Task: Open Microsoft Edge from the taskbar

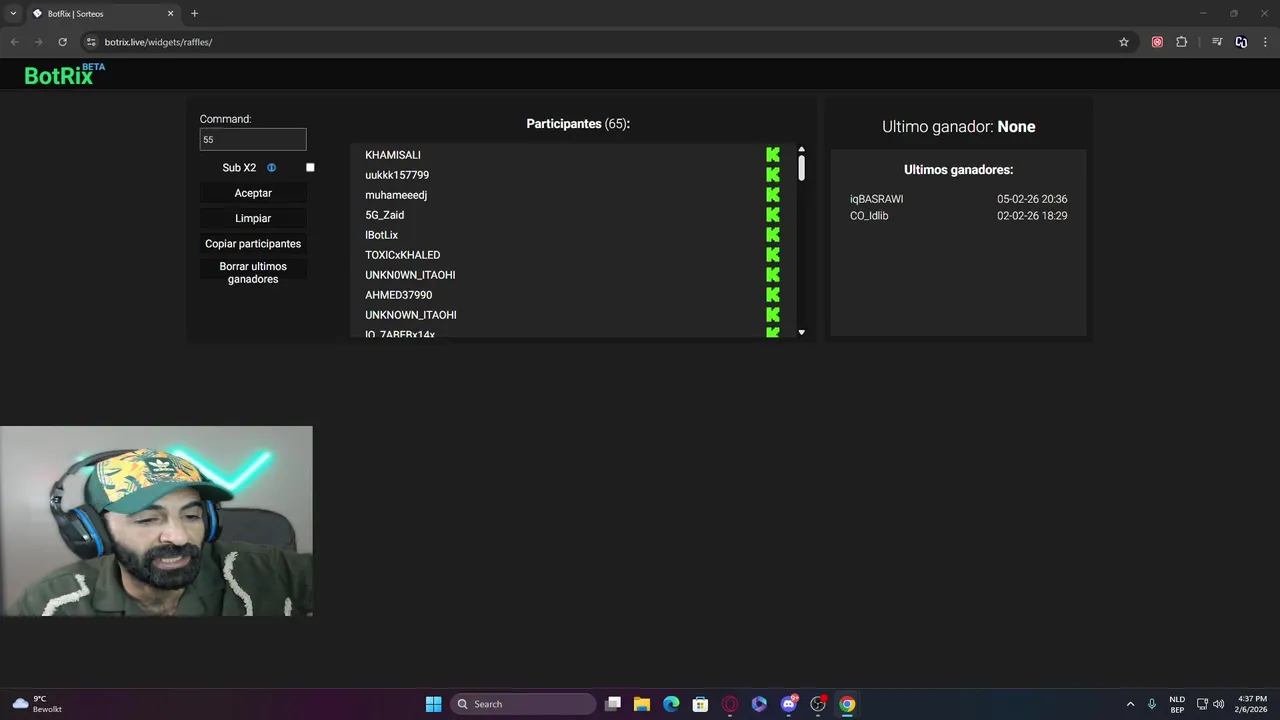Action: [671, 704]
